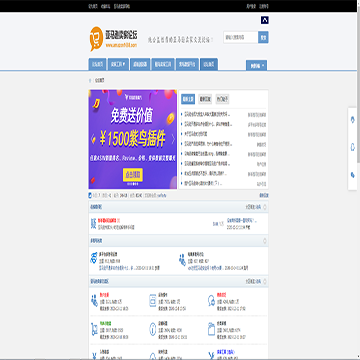Click the shopping trolley forum icon

click(x=94, y=329)
